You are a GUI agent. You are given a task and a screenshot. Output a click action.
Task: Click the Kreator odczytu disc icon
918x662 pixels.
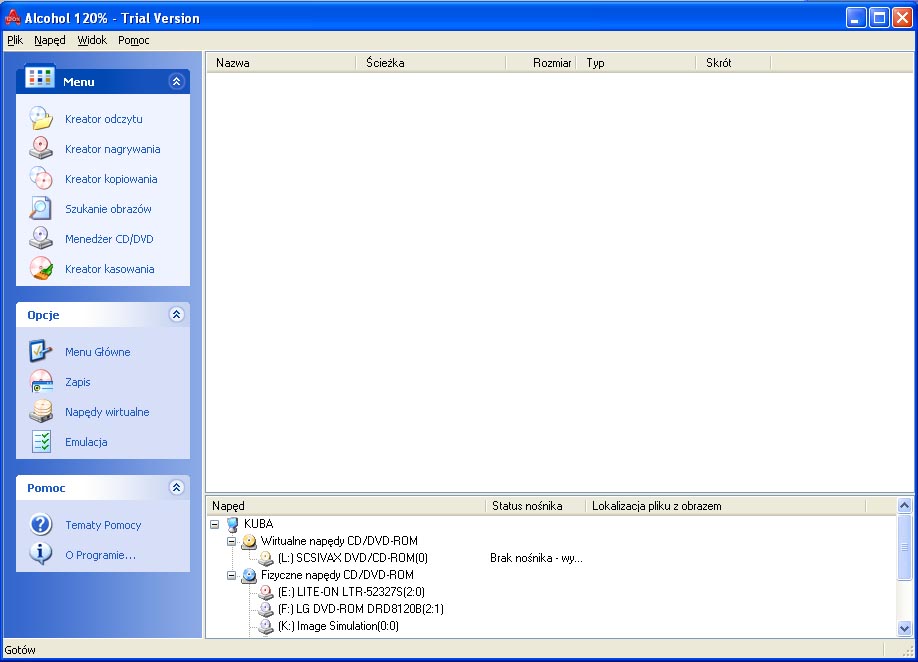pos(41,118)
